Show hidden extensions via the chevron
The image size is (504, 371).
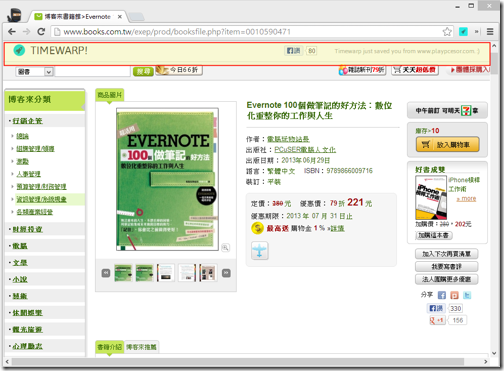coord(477,32)
